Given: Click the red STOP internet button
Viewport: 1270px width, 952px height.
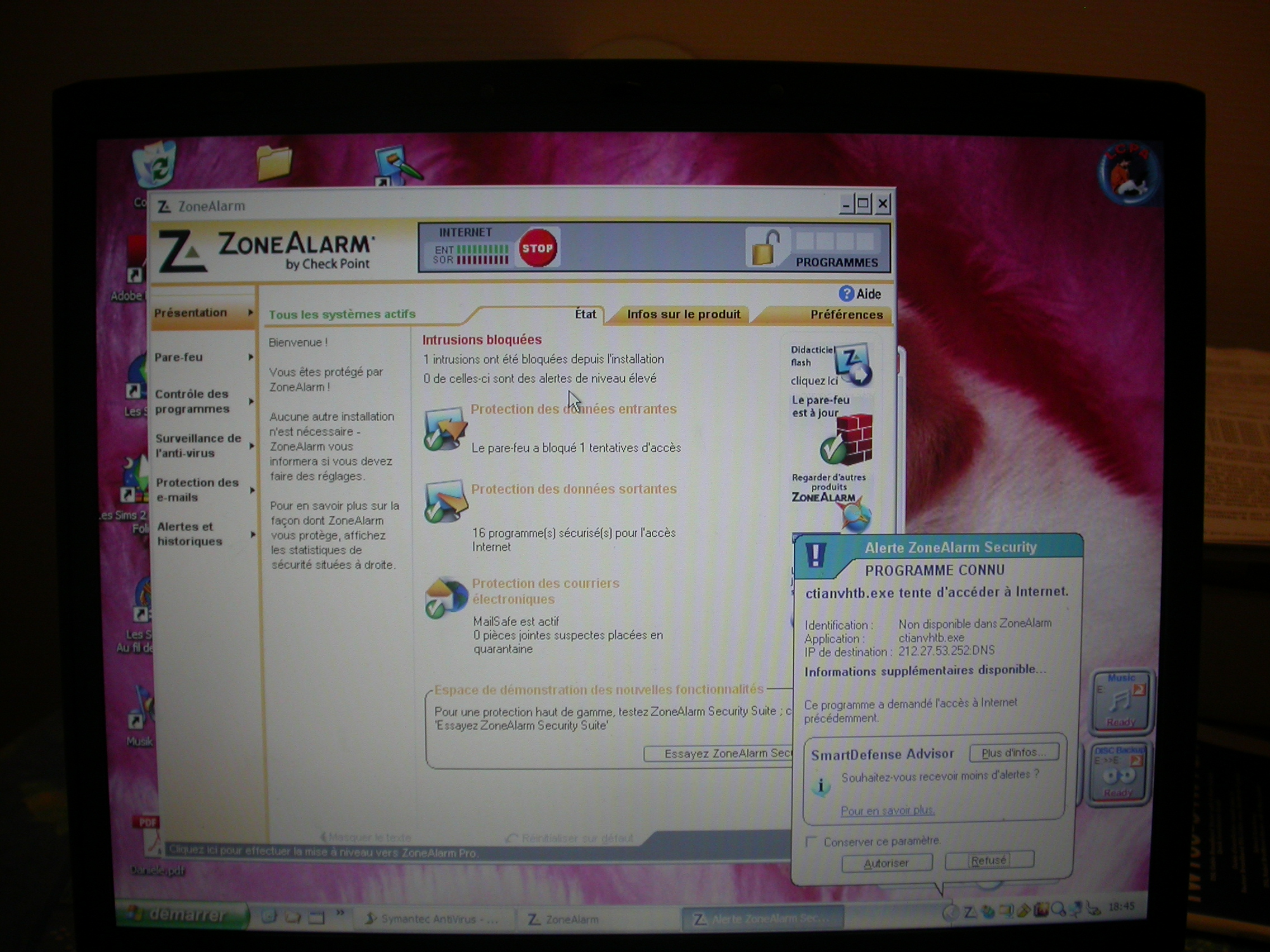Looking at the screenshot, I should [x=537, y=248].
